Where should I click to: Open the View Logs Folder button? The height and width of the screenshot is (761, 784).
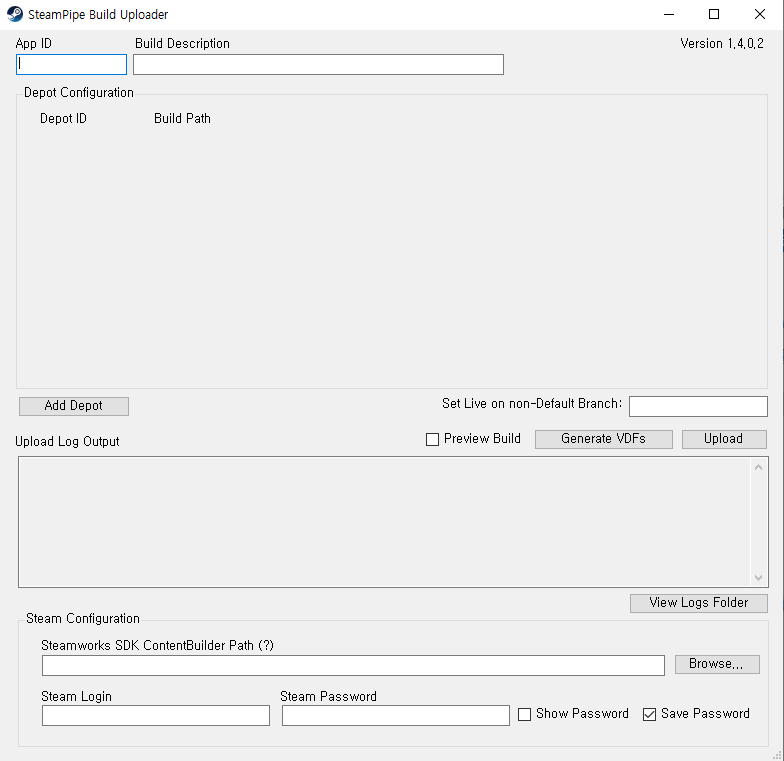click(698, 603)
